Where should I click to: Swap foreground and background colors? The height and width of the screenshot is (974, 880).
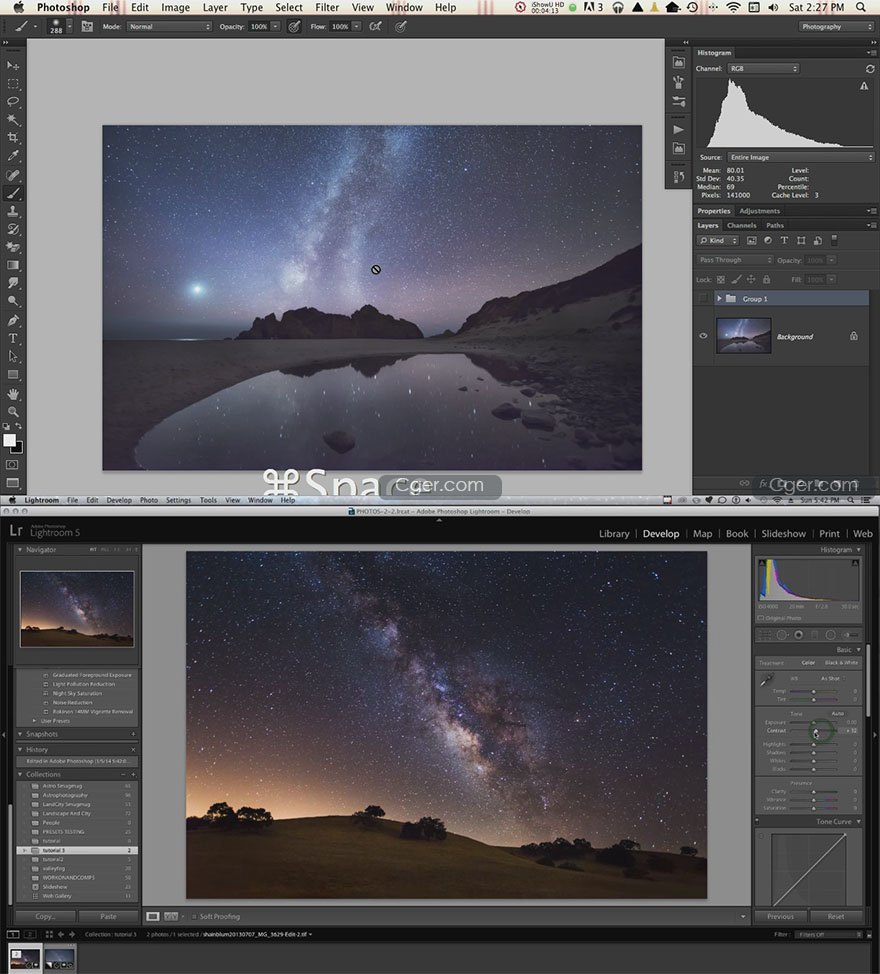(19, 426)
